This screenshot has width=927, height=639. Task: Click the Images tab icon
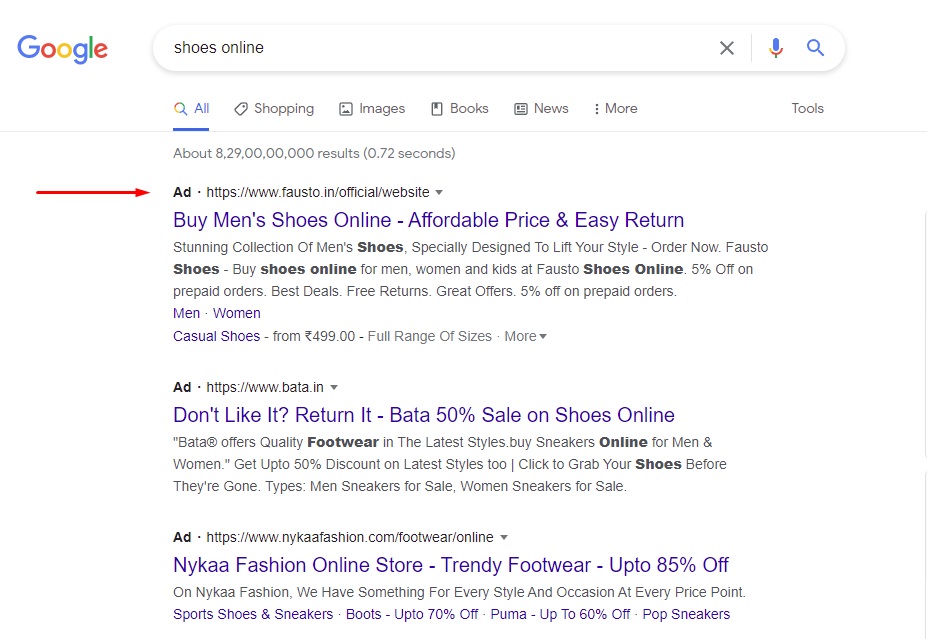344,108
